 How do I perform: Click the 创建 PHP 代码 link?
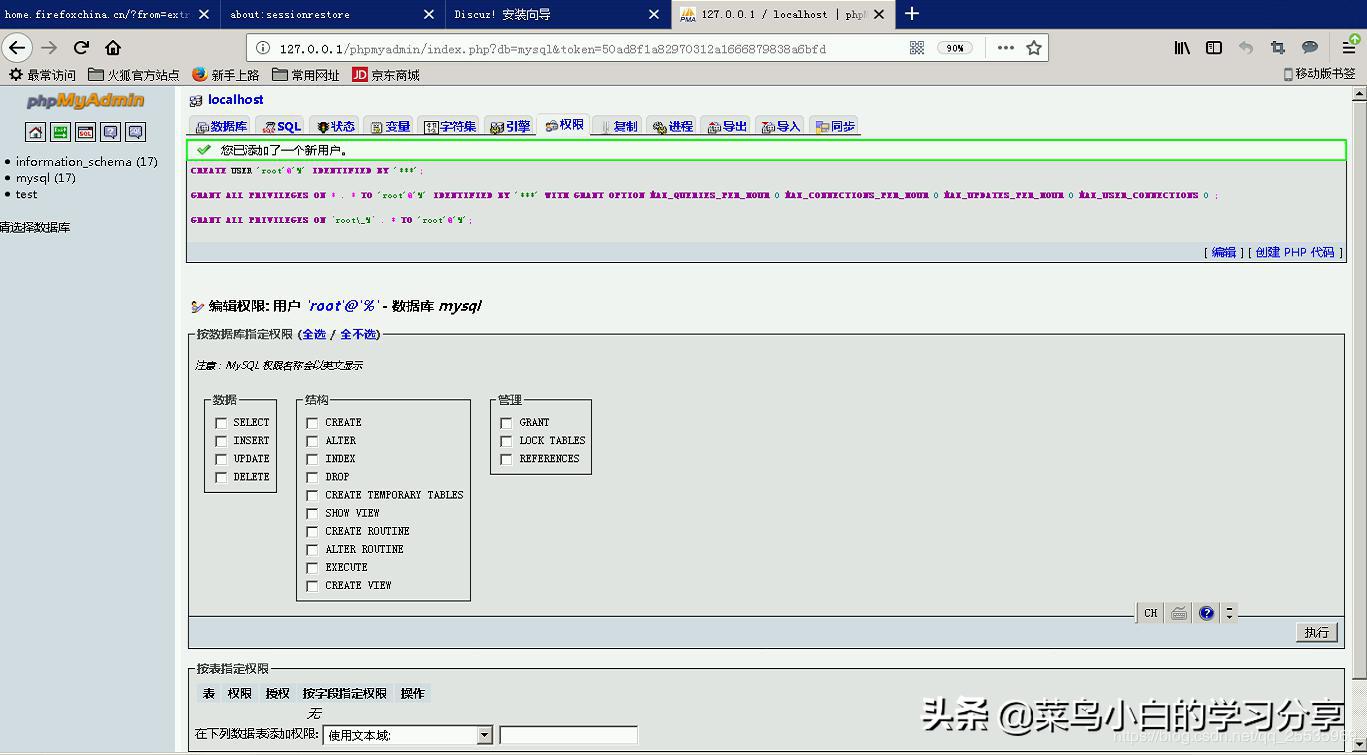click(x=1295, y=252)
